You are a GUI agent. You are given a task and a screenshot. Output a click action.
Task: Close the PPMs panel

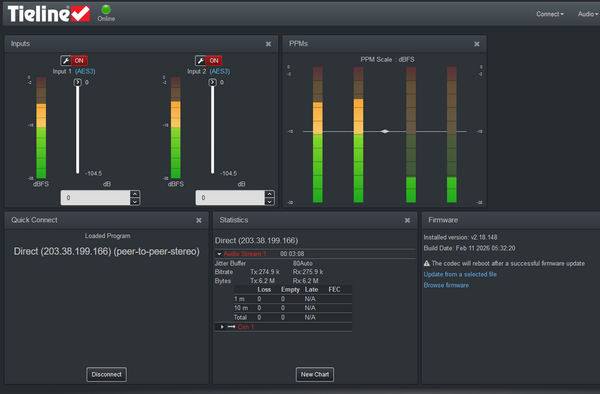coord(477,44)
